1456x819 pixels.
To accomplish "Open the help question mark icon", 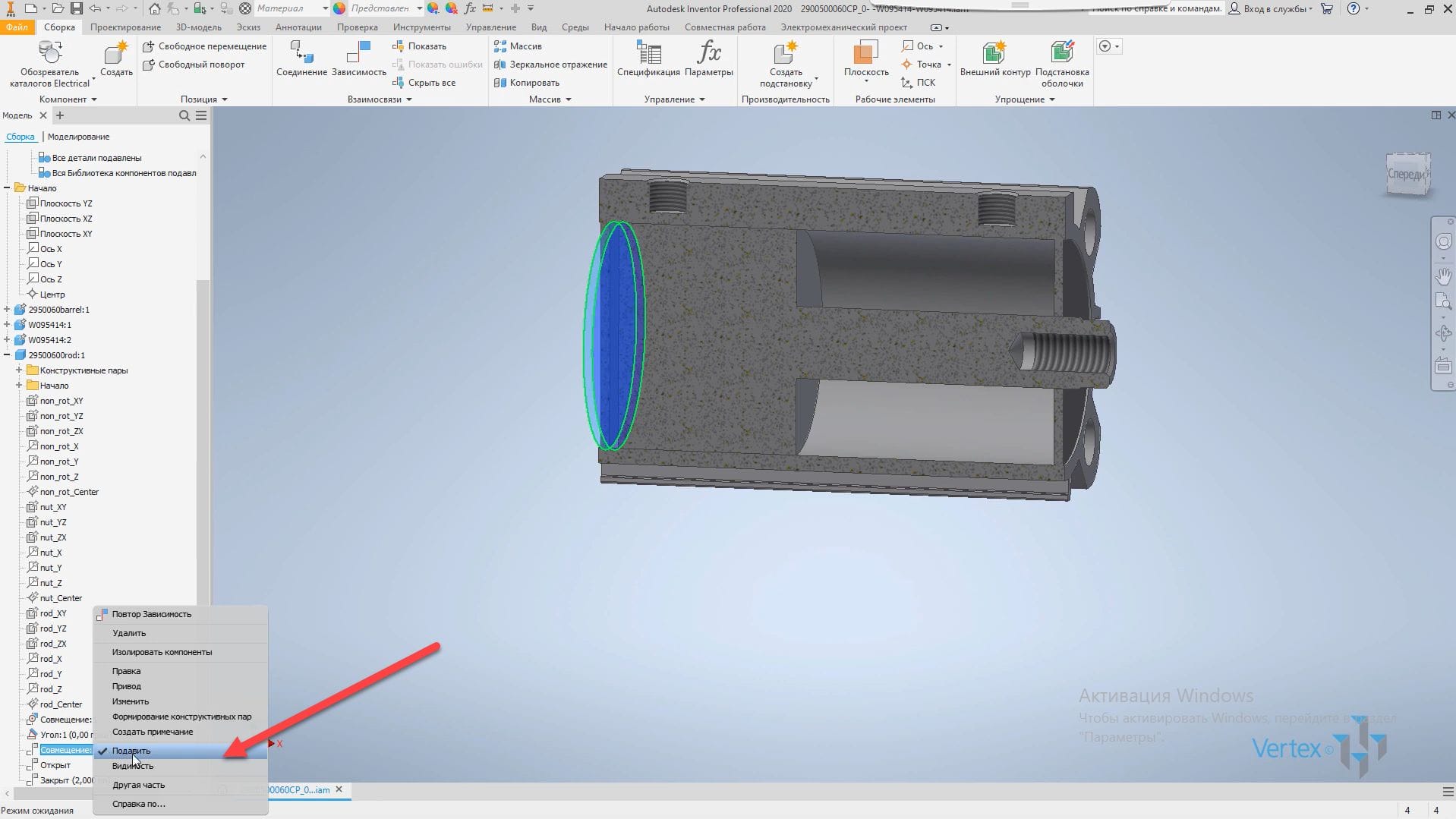I will tap(1353, 8).
